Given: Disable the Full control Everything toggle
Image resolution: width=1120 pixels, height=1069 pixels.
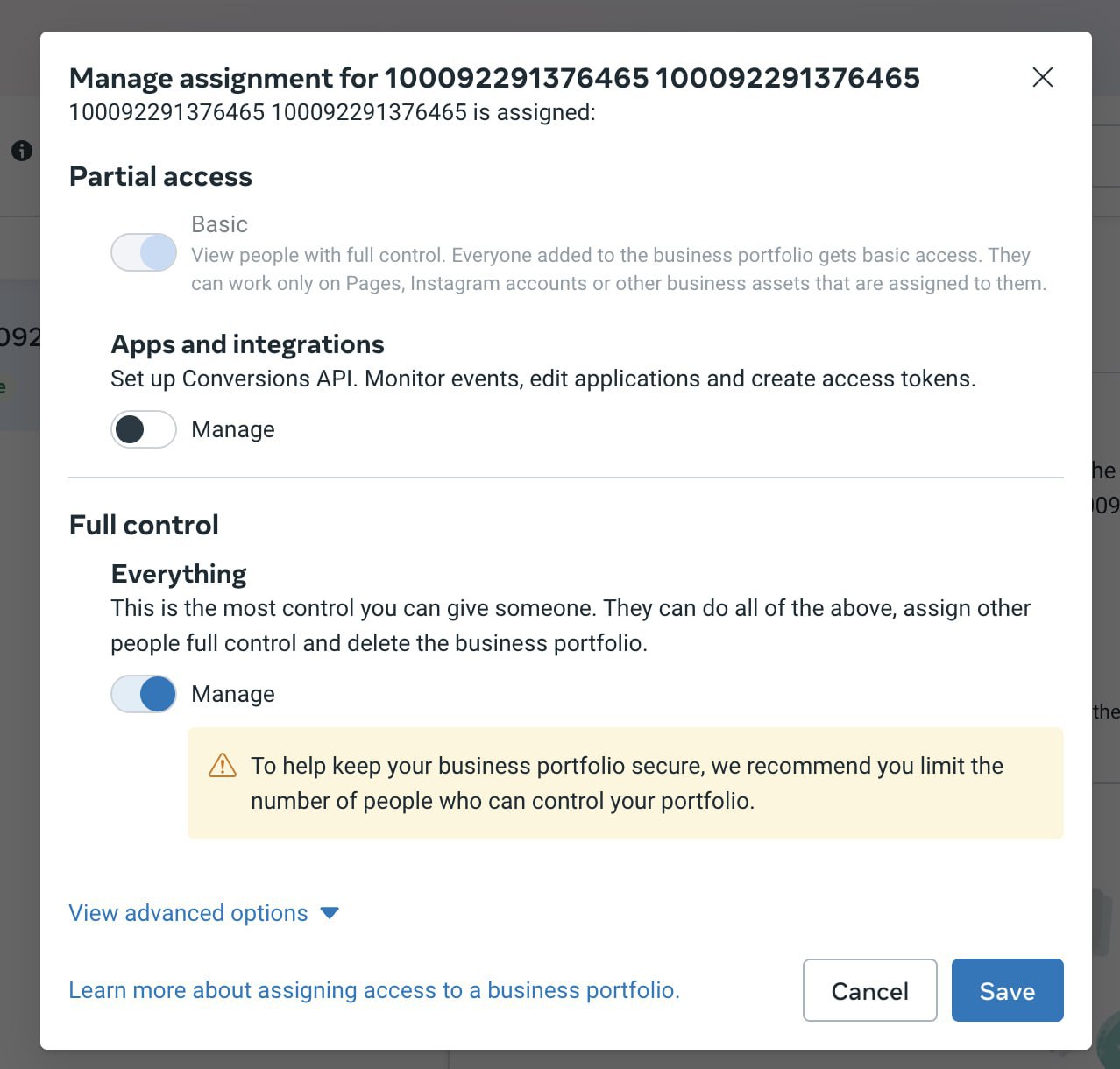Looking at the screenshot, I should pos(144,694).
